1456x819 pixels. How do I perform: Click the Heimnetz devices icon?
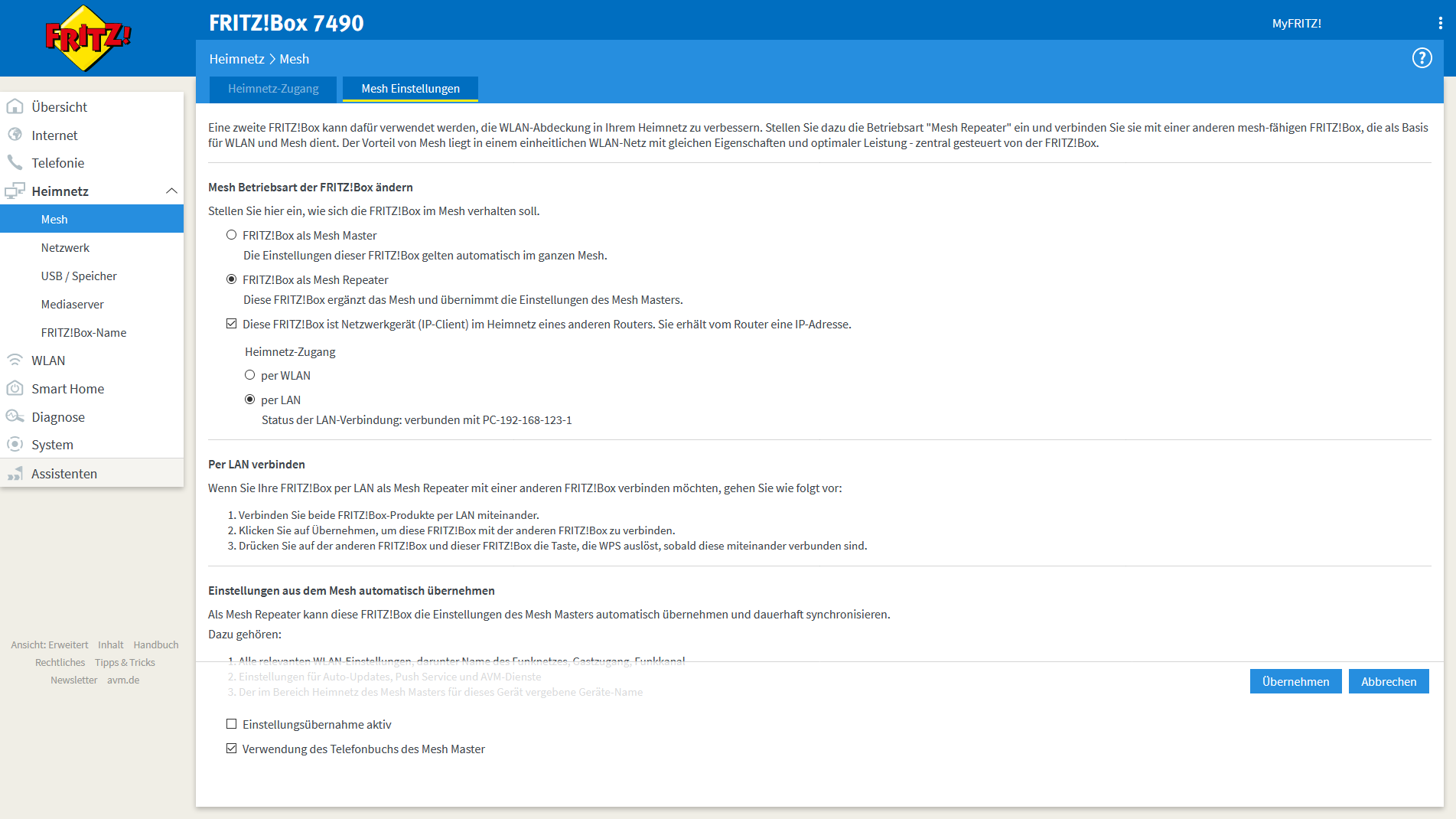point(15,191)
